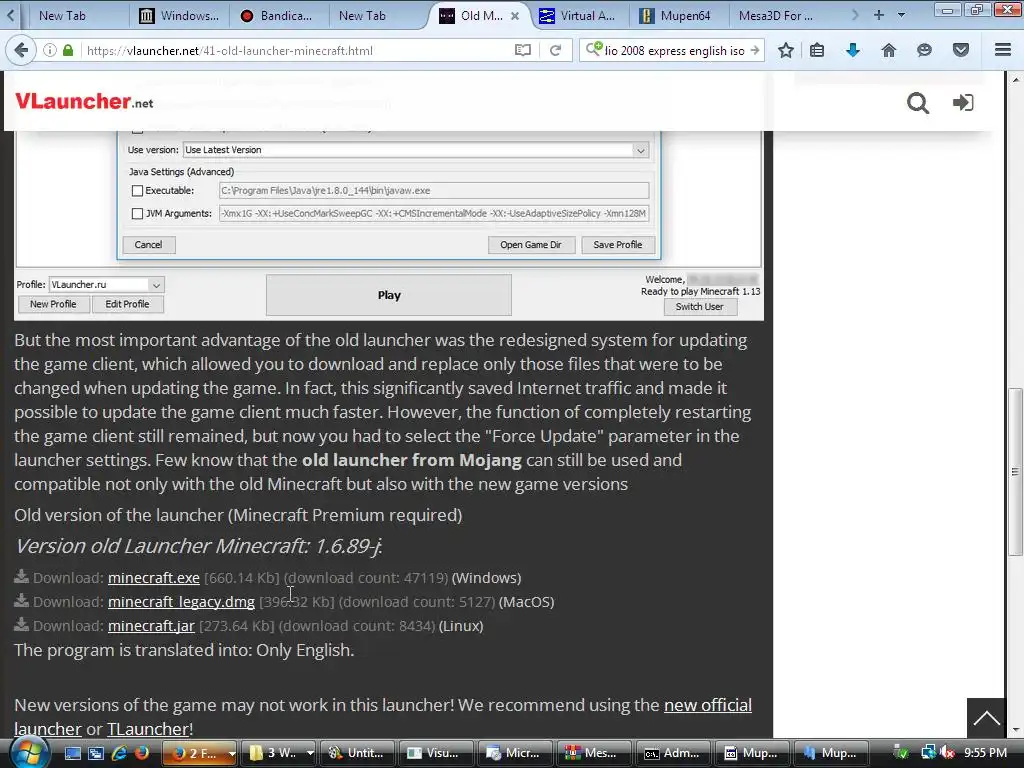
Task: Open the chat bubble toolbar icon
Action: coord(924,50)
